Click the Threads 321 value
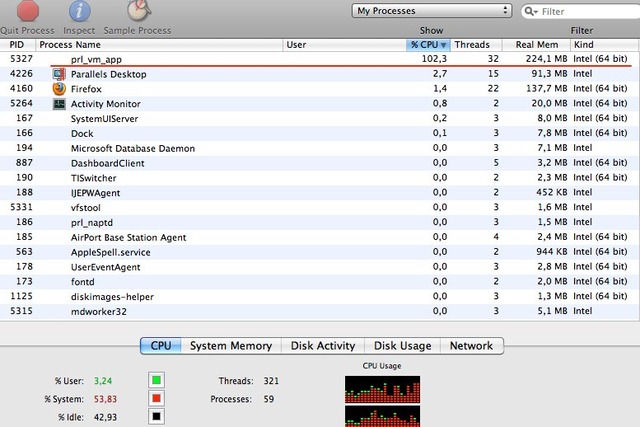Viewport: 640px width, 427px height. (271, 381)
